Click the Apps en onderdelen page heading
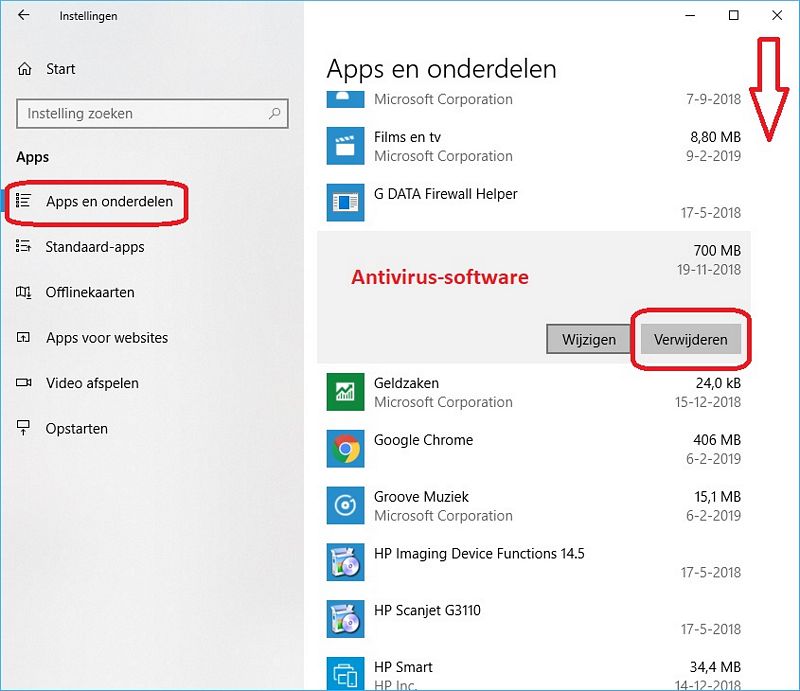 pyautogui.click(x=441, y=69)
